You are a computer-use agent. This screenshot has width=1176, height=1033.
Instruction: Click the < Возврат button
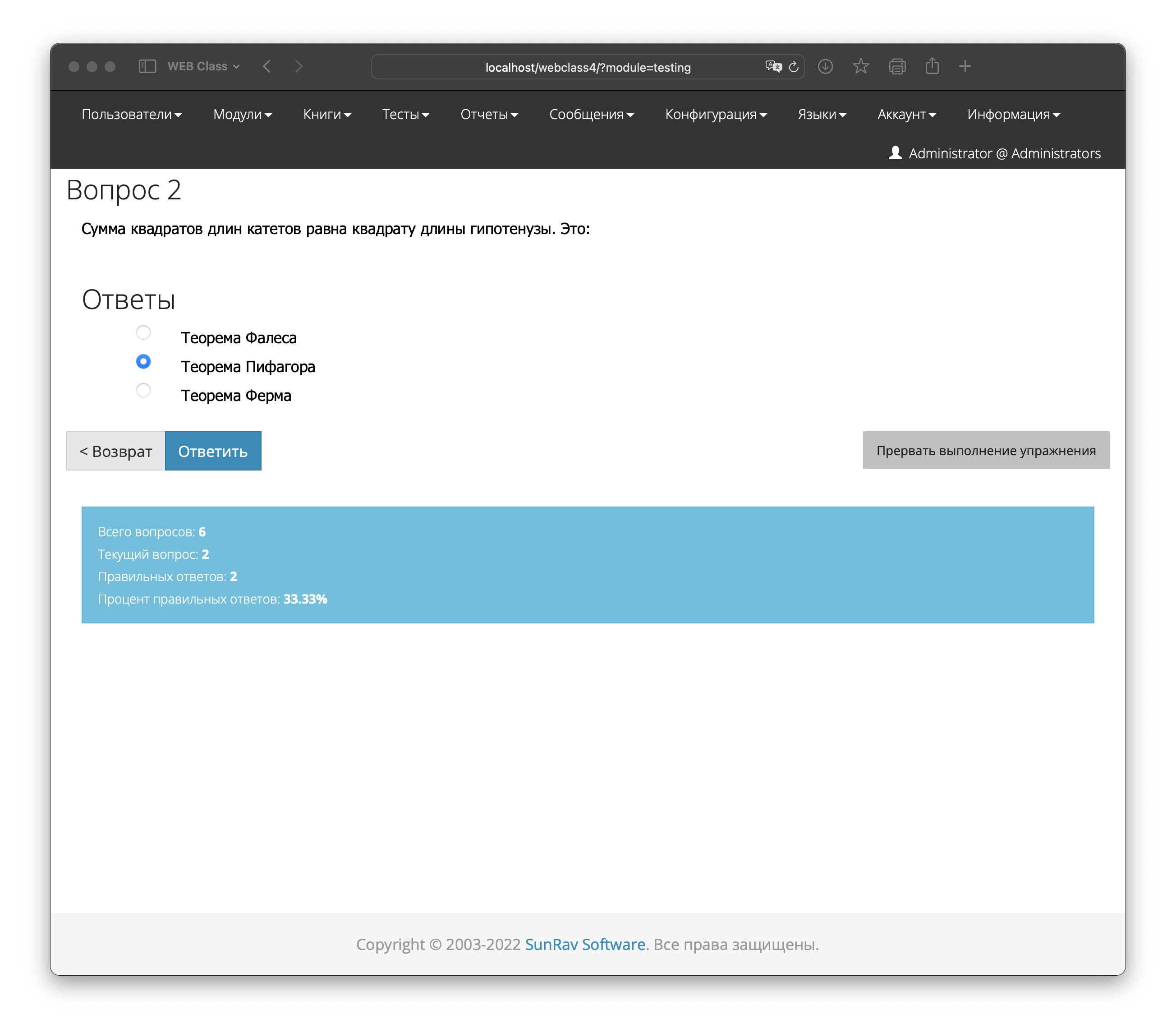(x=115, y=451)
